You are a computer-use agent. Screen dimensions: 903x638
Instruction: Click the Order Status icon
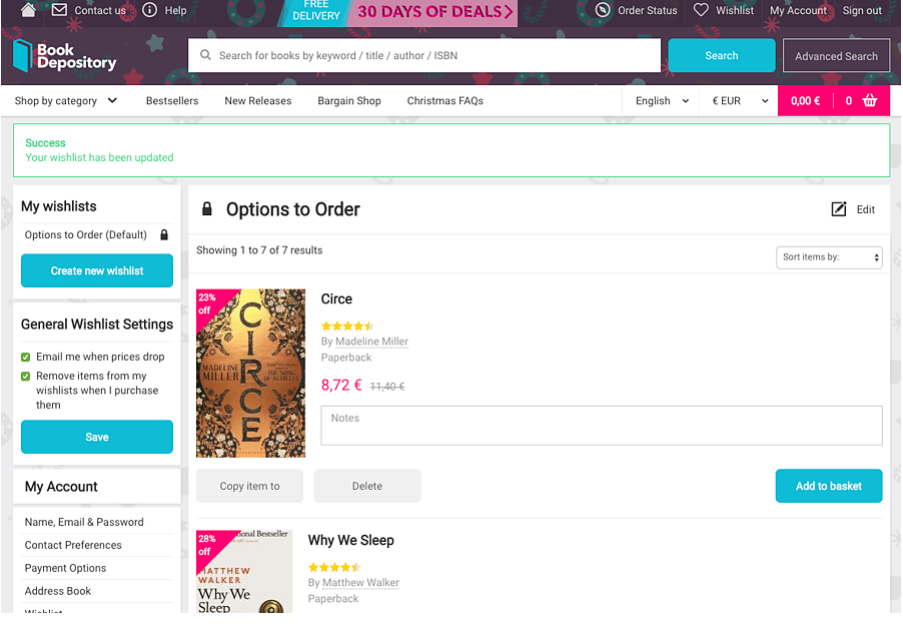(x=602, y=10)
